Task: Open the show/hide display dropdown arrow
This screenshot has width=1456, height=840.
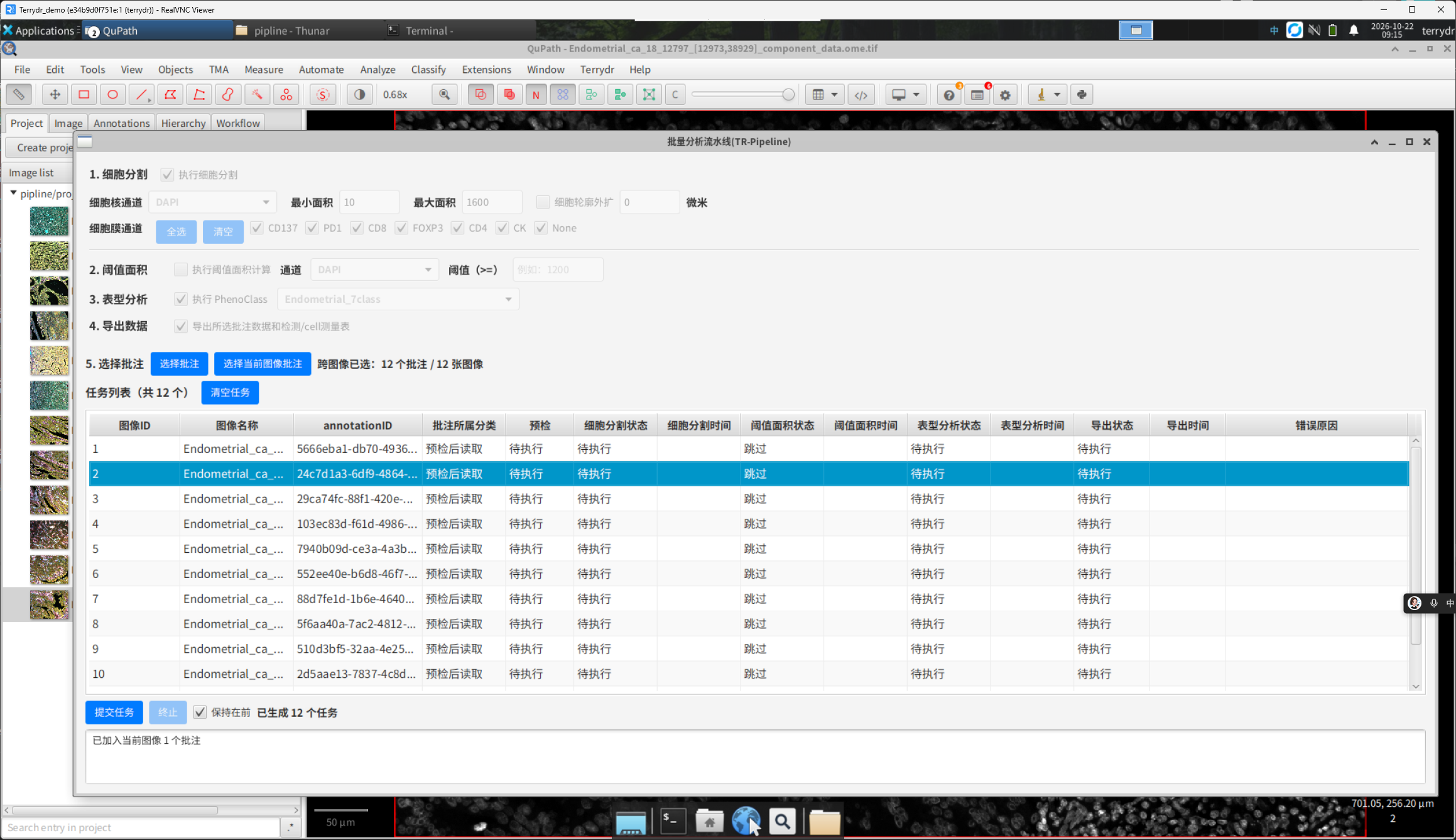Action: click(916, 94)
